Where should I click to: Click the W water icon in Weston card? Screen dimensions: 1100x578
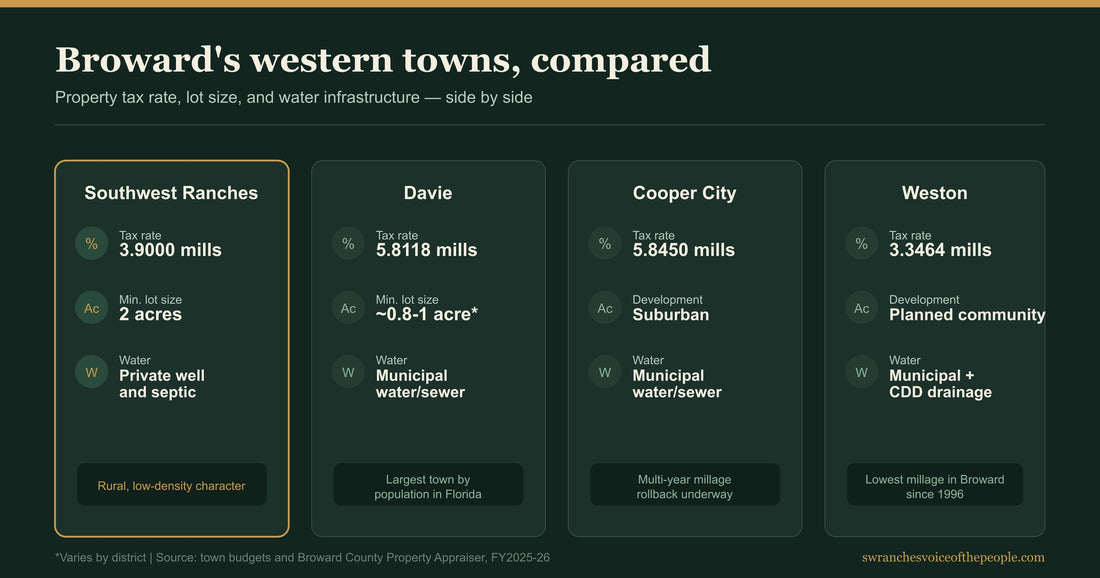point(861,372)
